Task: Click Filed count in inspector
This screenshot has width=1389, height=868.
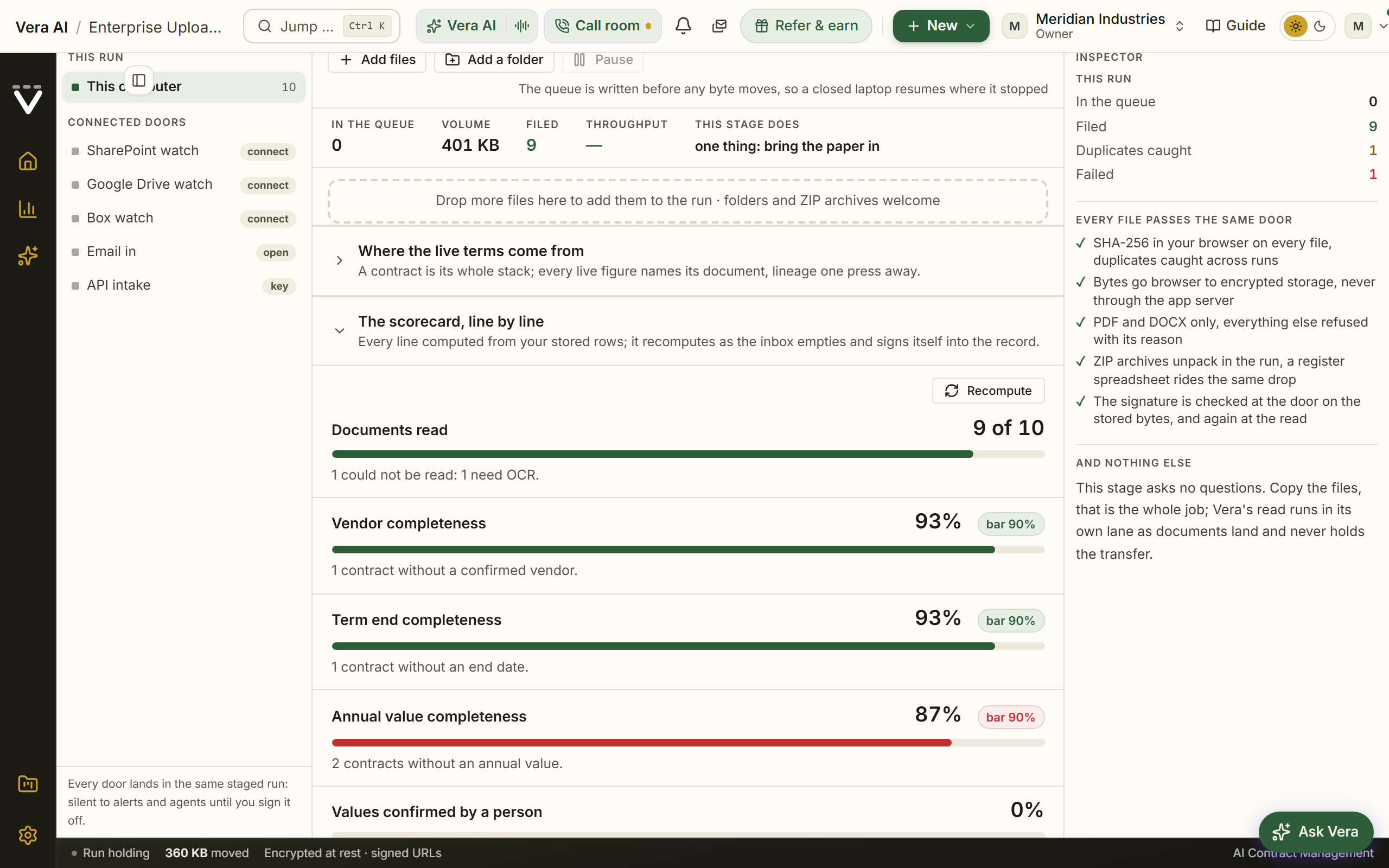Action: (1372, 126)
